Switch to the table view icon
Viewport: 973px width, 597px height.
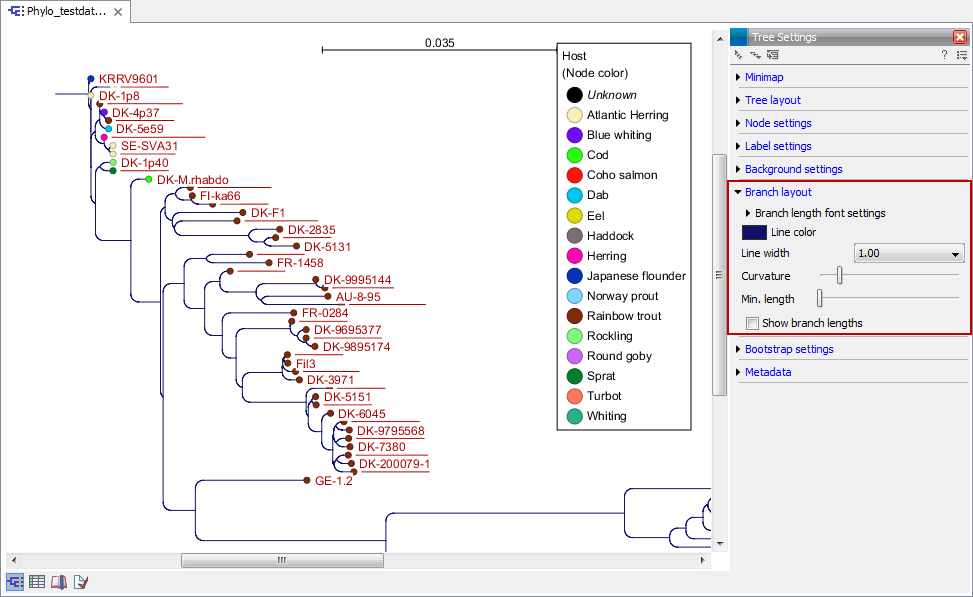37,581
